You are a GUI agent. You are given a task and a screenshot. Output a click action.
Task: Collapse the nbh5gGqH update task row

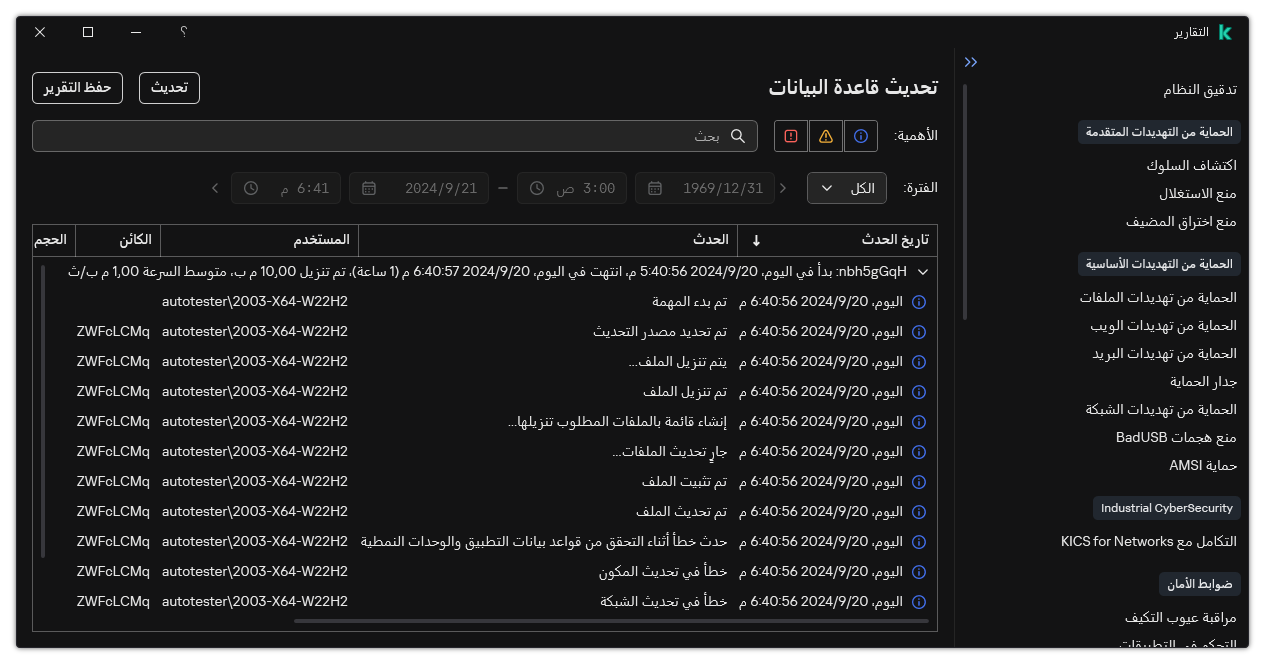[x=922, y=271]
